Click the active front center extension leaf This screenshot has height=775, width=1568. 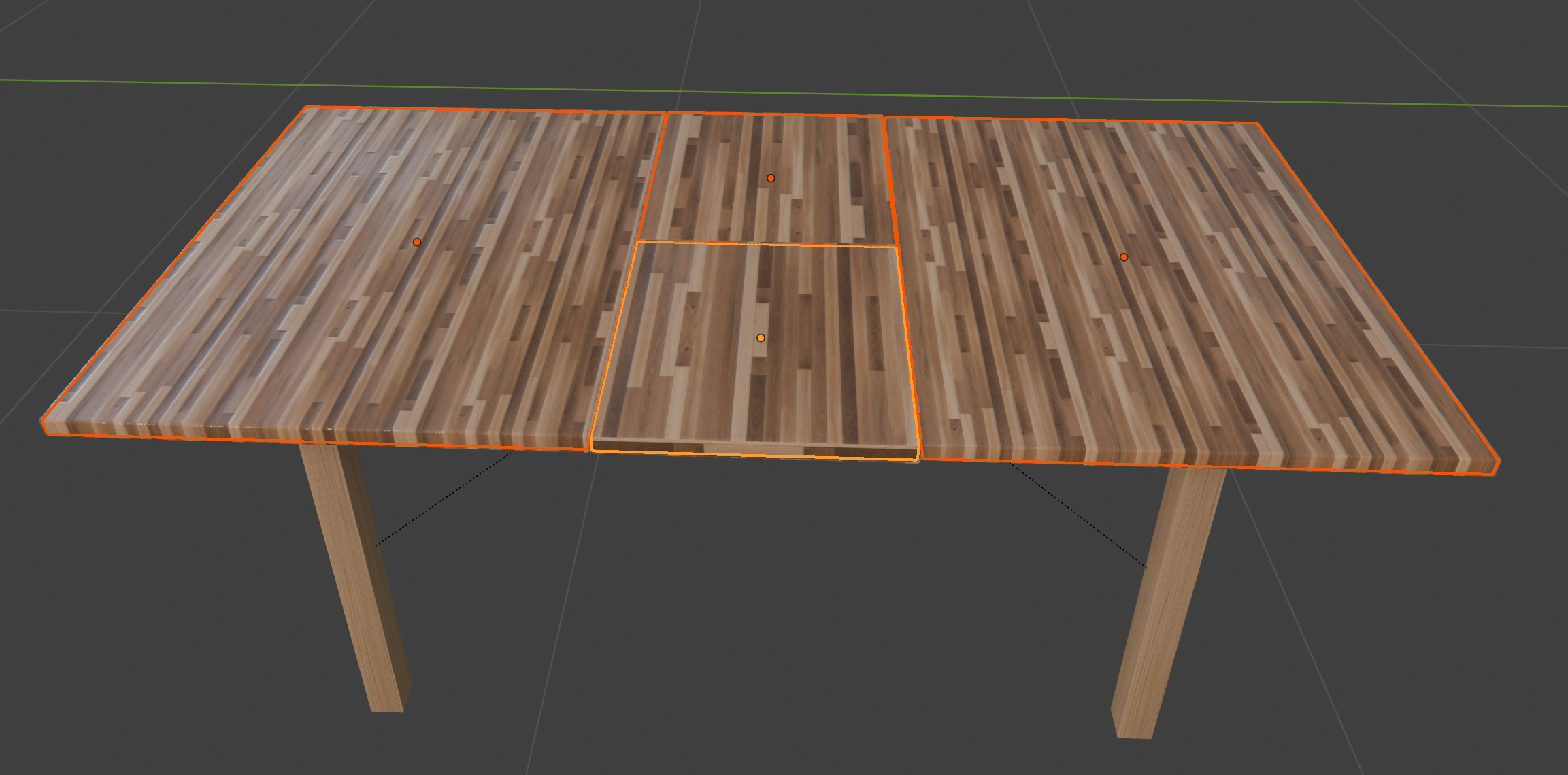pyautogui.click(x=714, y=381)
